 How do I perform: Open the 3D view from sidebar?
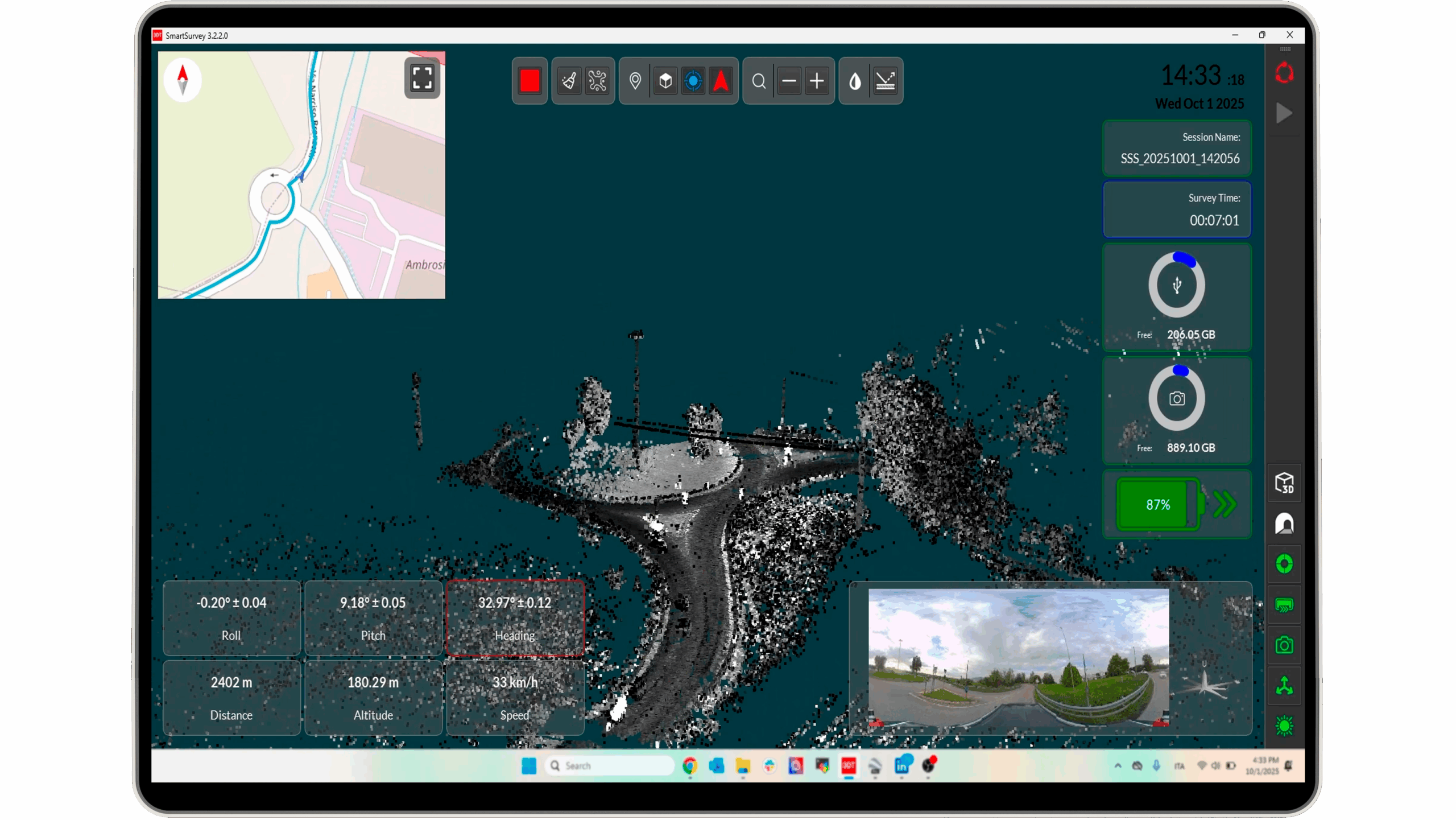coord(1284,483)
